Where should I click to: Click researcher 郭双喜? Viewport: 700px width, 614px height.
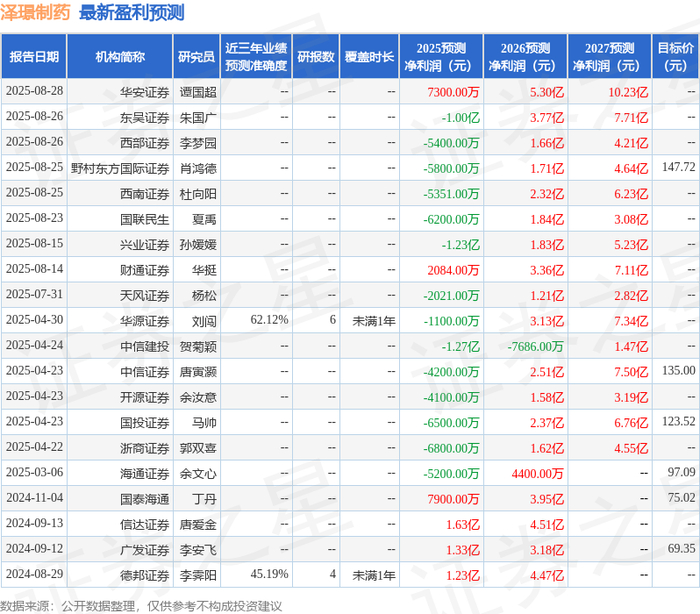point(198,448)
